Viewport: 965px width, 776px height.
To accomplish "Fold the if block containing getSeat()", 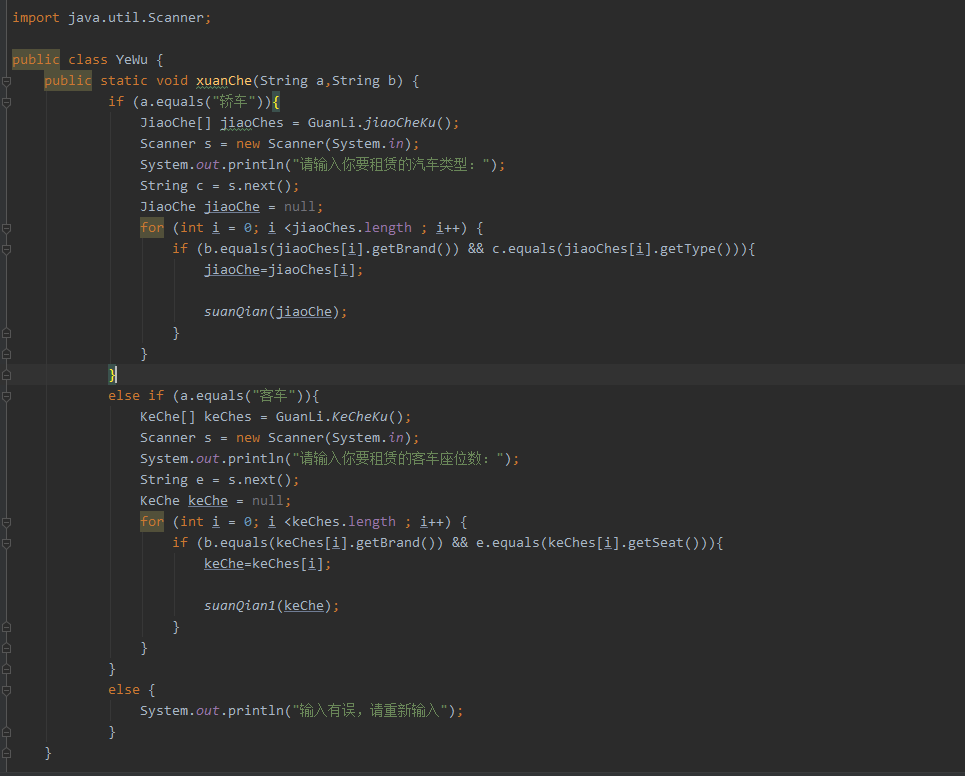I will 6,543.
